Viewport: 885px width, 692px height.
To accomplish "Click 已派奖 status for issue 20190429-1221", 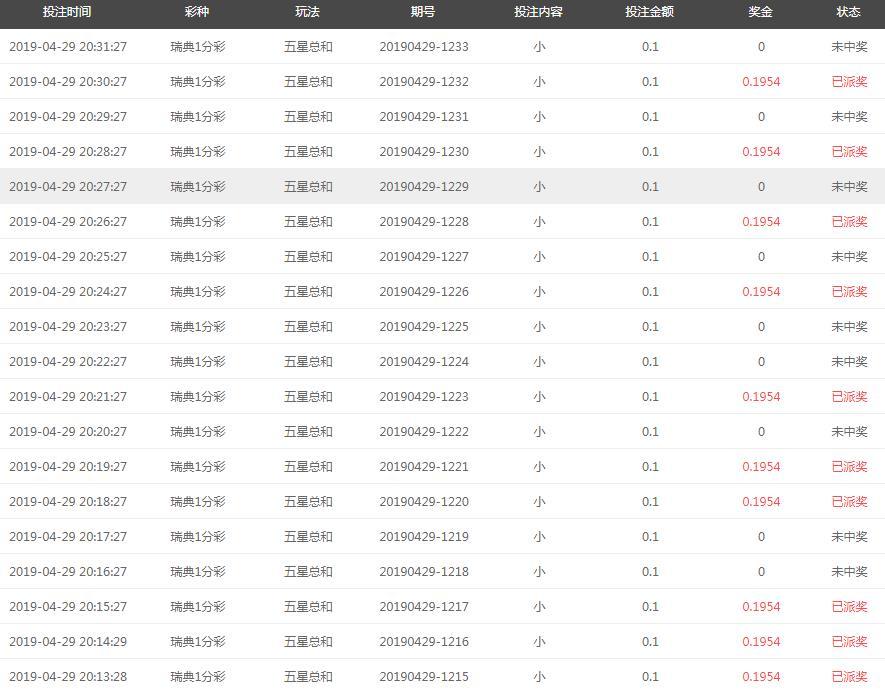I will point(849,467).
